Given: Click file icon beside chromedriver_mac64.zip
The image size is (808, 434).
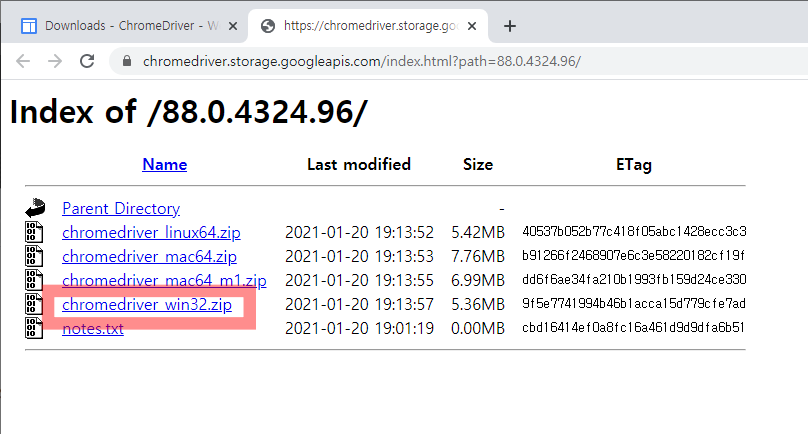Looking at the screenshot, I should pyautogui.click(x=34, y=256).
